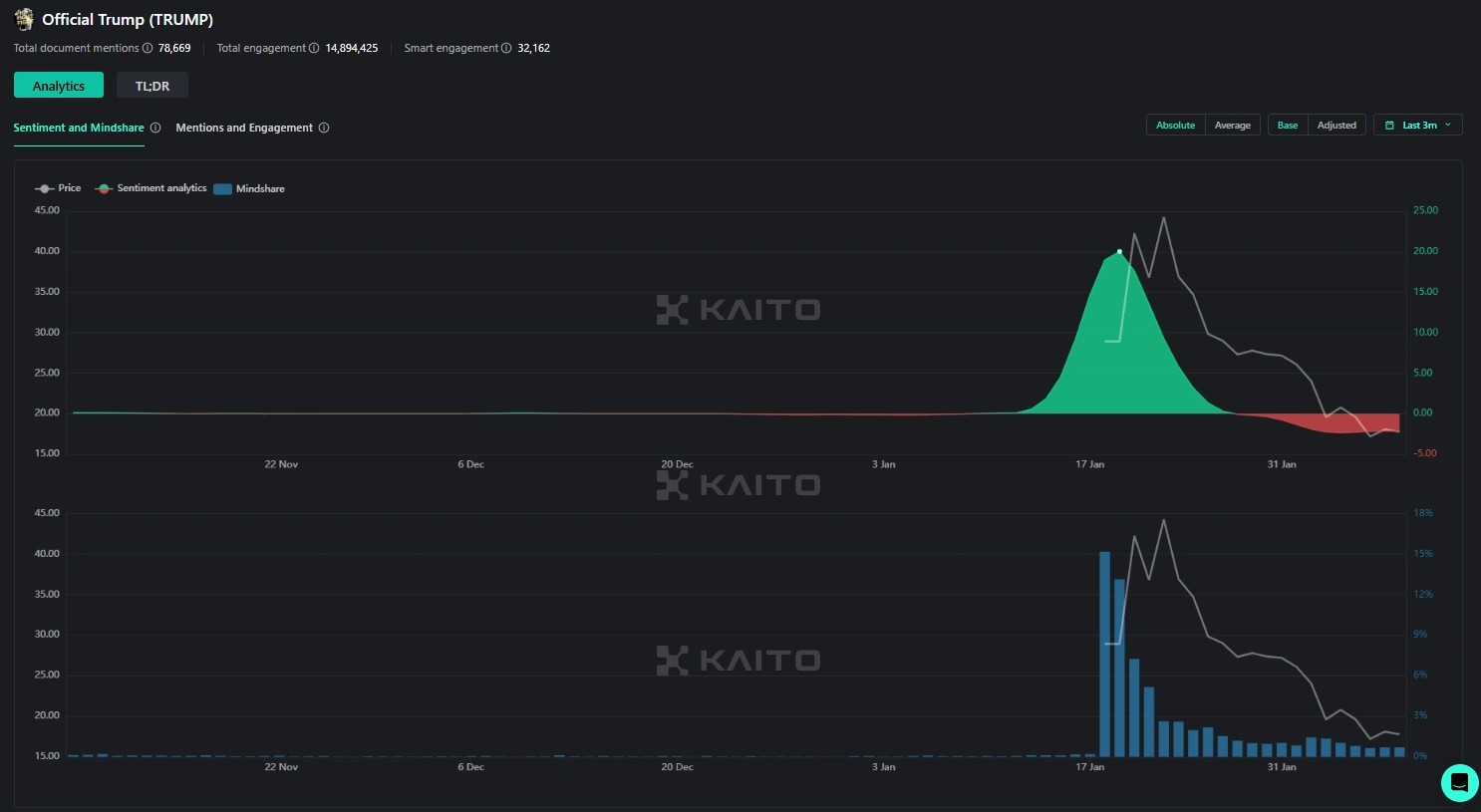
Task: Click info icon beside Total engagement
Action: (314, 48)
